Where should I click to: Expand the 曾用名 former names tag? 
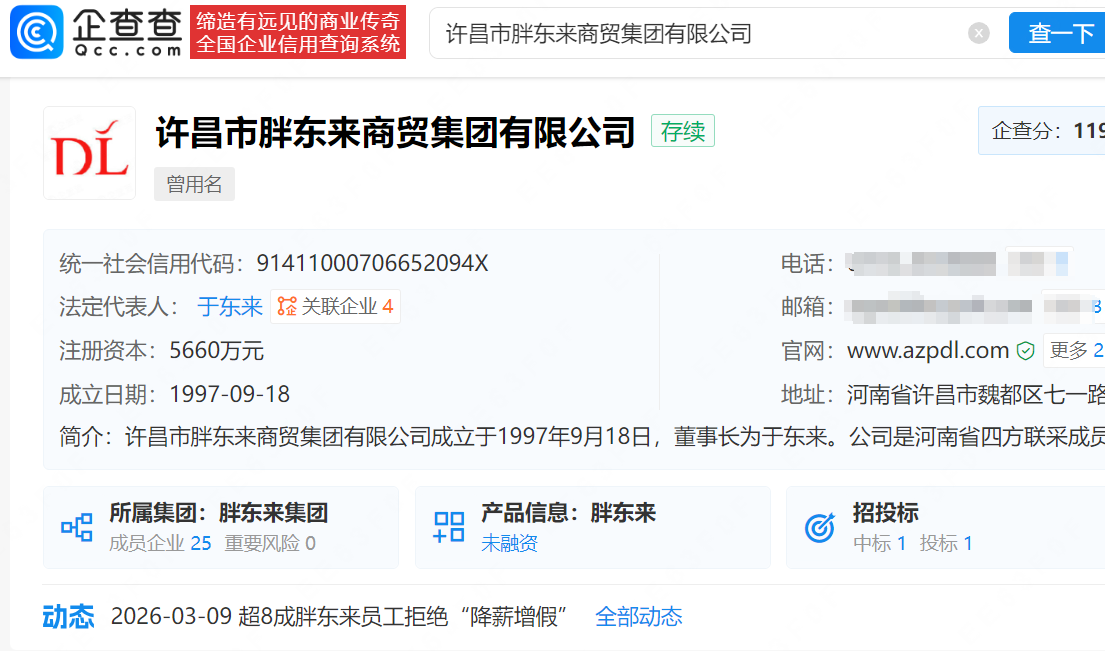[x=194, y=185]
